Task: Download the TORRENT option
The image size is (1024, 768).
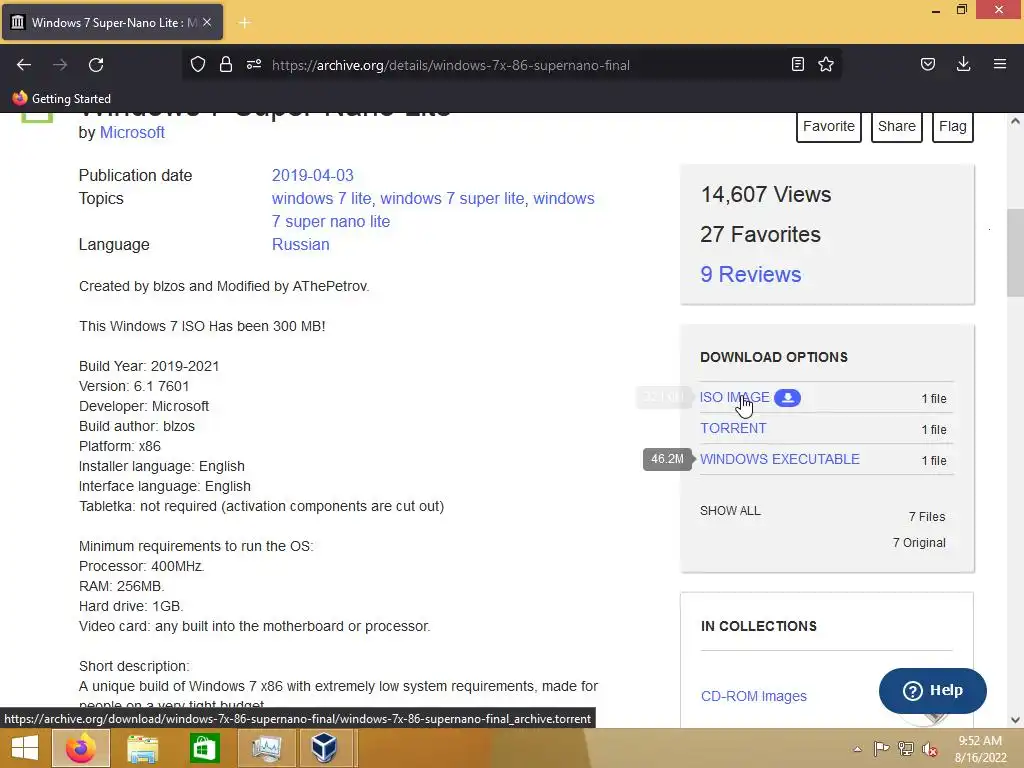Action: (733, 428)
